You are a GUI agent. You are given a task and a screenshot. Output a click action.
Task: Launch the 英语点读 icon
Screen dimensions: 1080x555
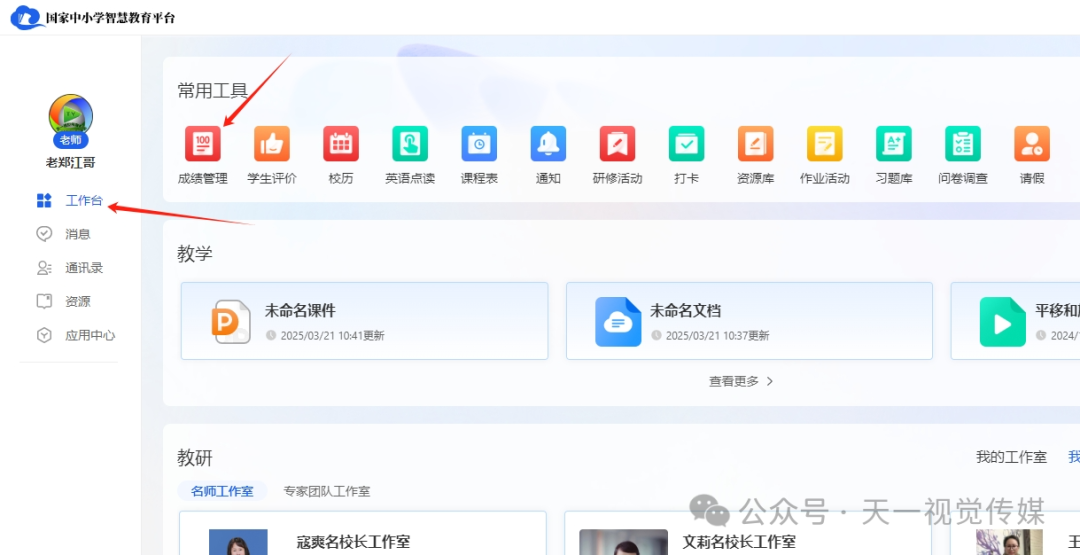[x=410, y=144]
